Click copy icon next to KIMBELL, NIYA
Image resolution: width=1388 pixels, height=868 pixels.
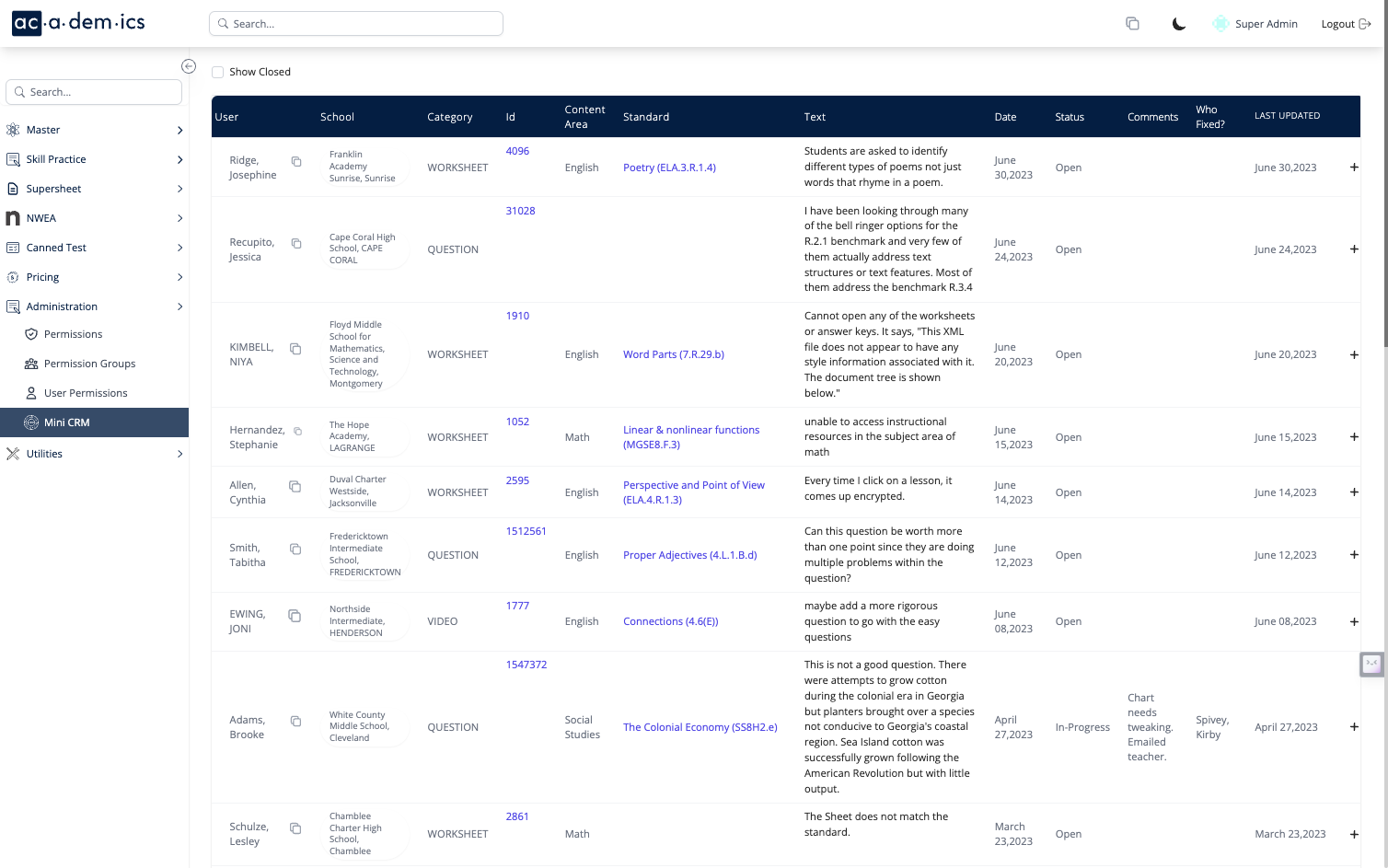pos(295,349)
